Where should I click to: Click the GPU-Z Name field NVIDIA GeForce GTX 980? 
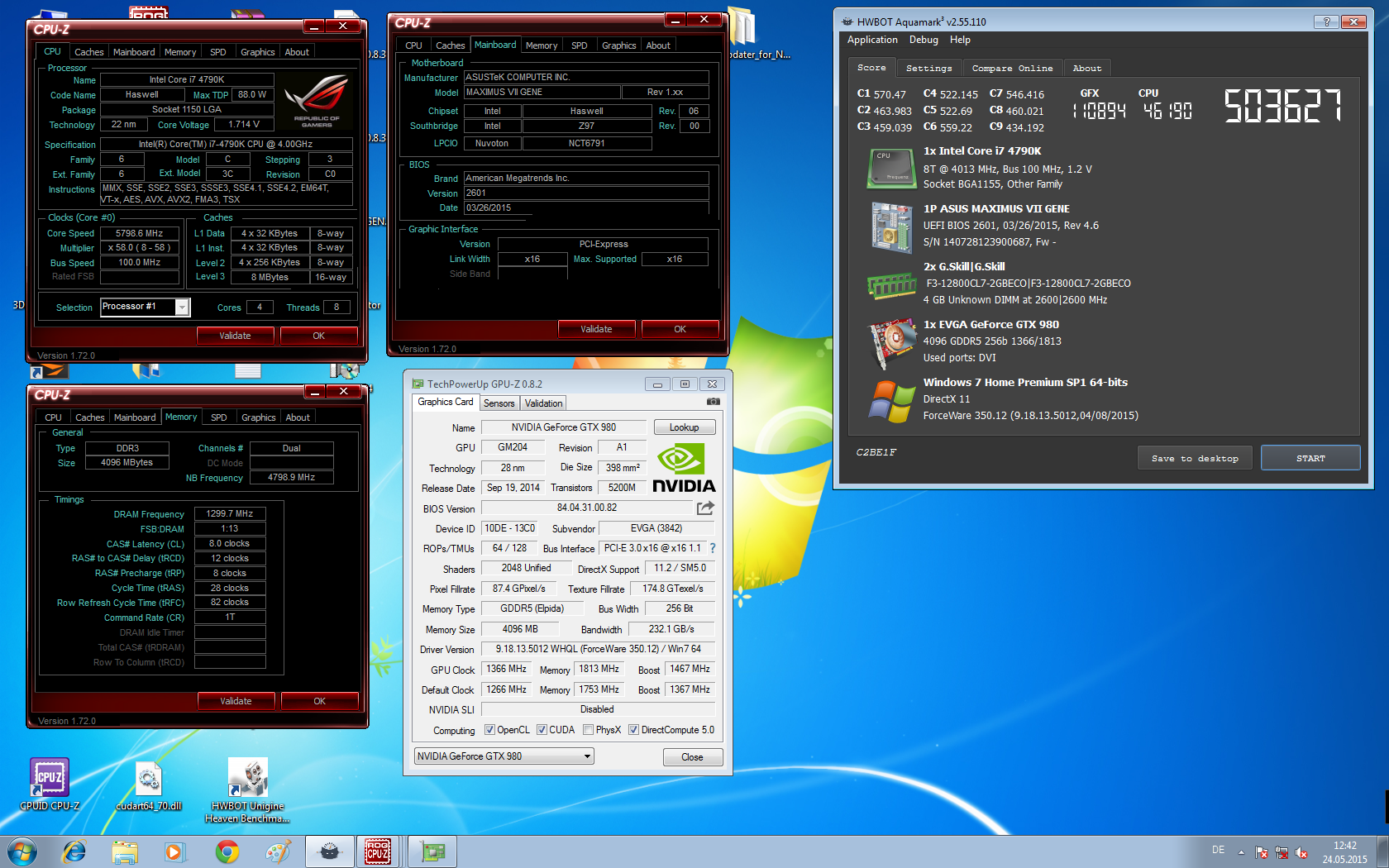coord(564,427)
